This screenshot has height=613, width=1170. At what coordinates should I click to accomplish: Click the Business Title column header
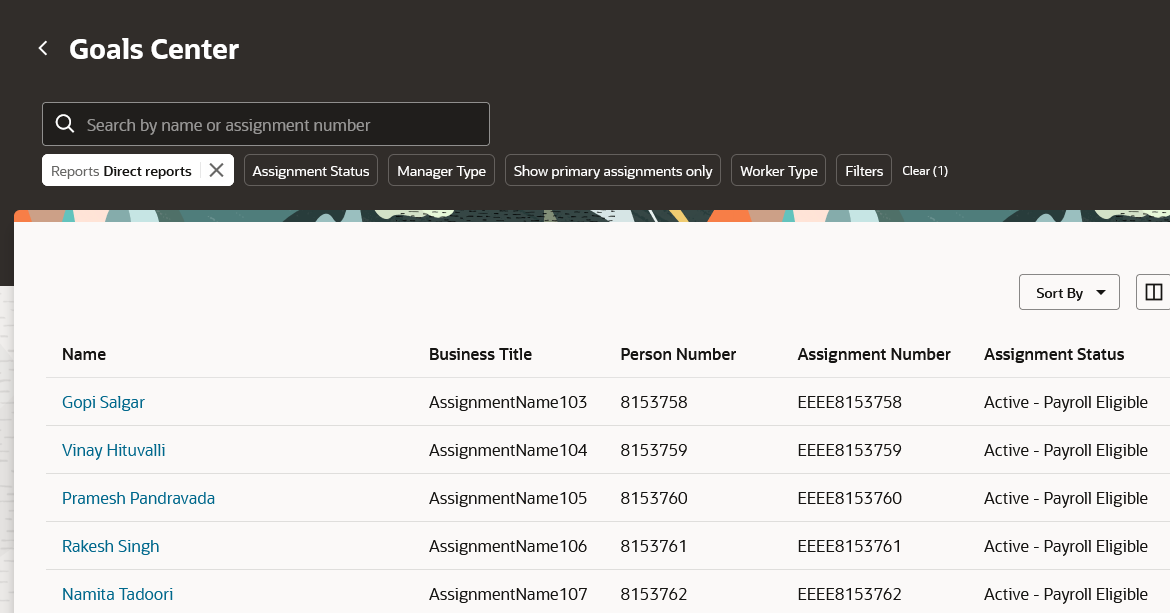pyautogui.click(x=481, y=354)
